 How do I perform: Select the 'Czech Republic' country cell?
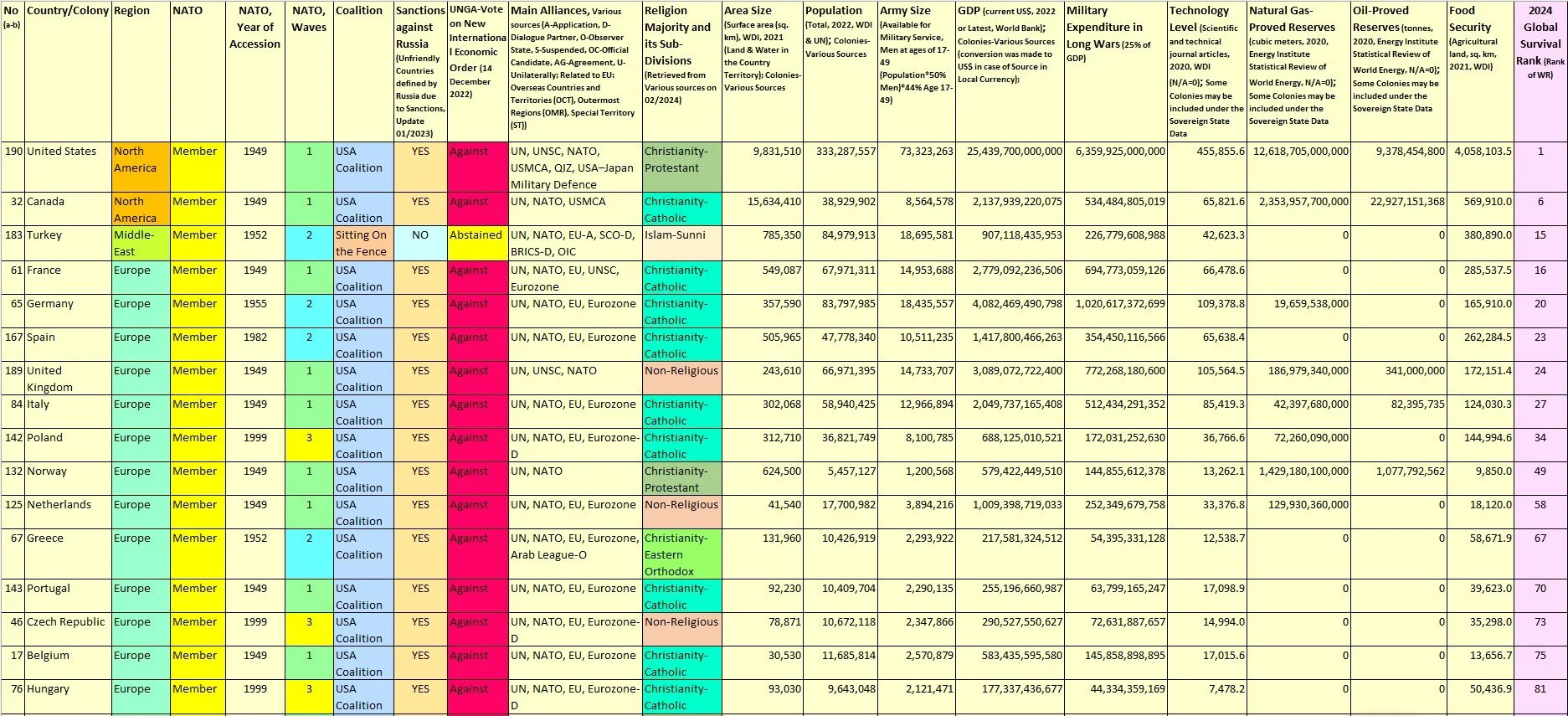tap(68, 630)
